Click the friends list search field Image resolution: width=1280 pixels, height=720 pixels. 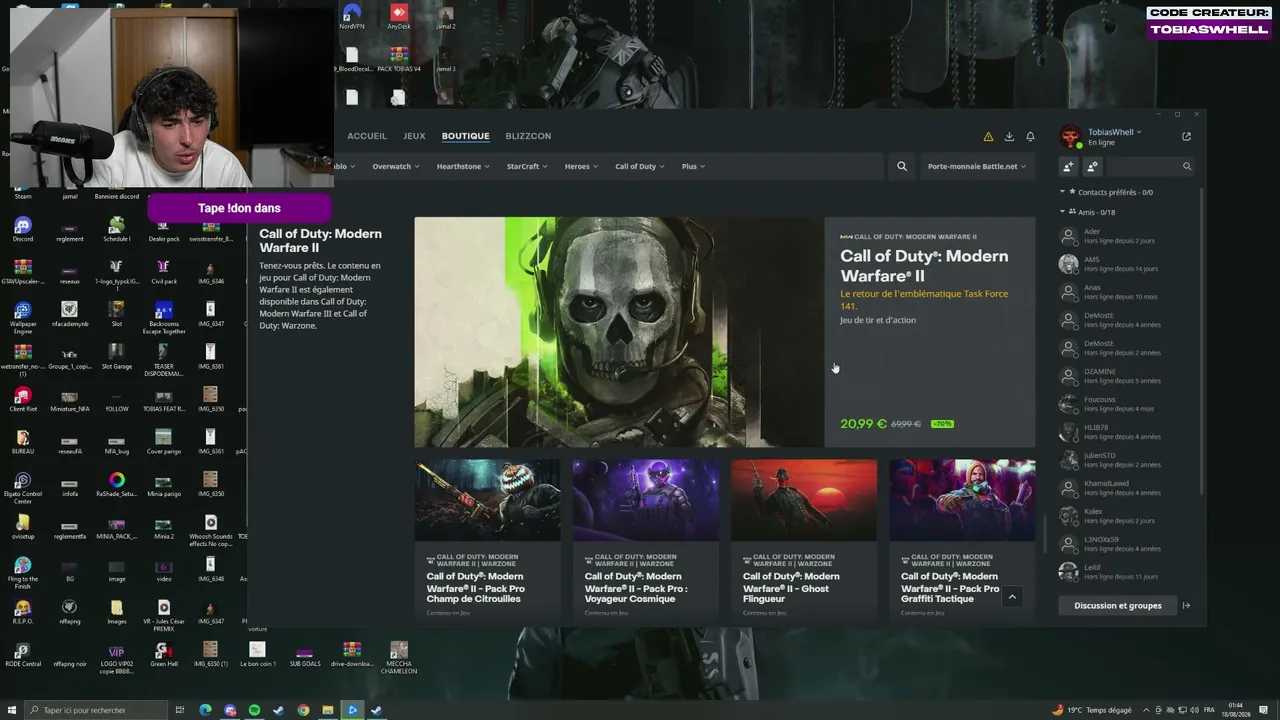pyautogui.click(x=1150, y=167)
